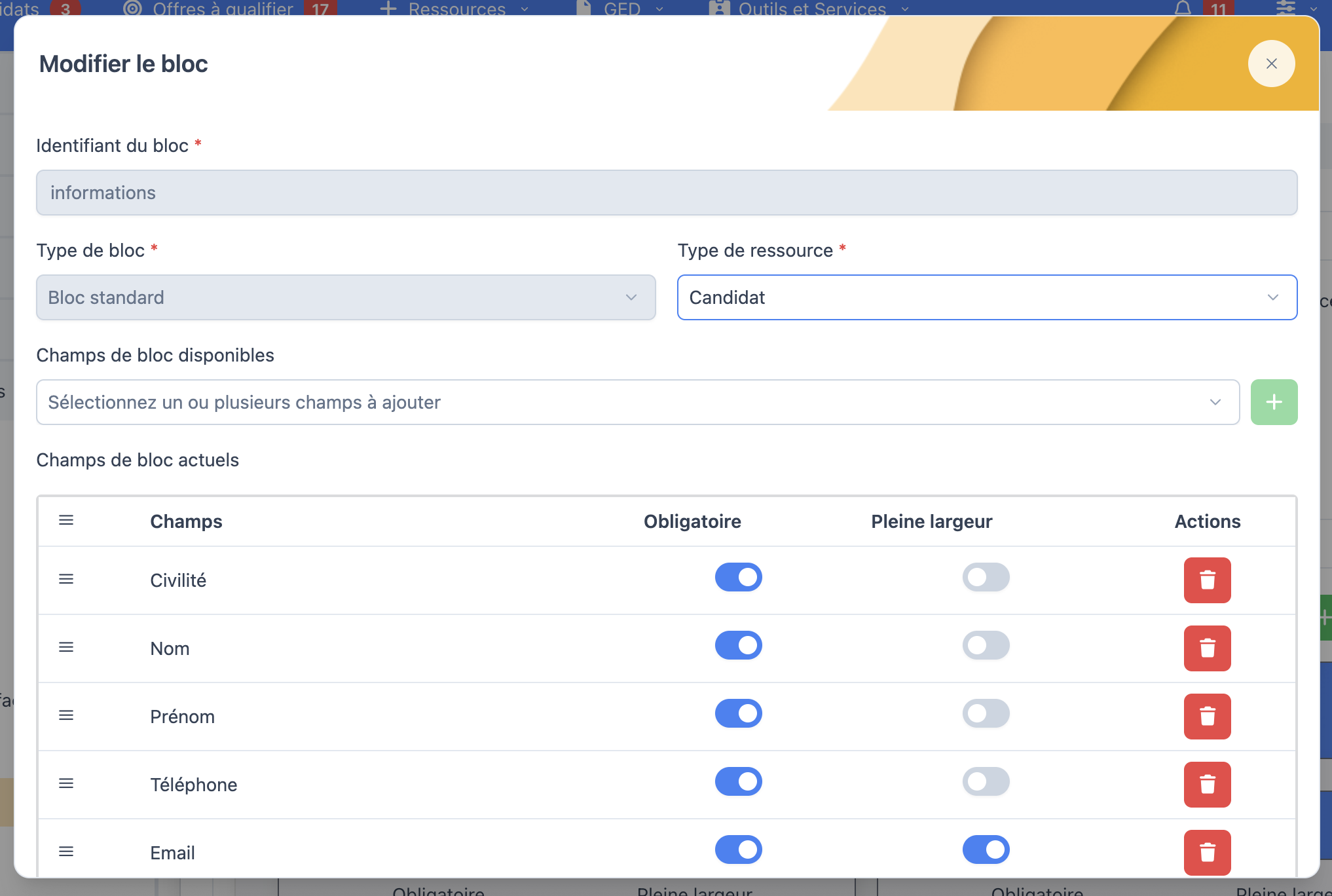Click the green plus add-field button
1332x896 pixels.
pyautogui.click(x=1274, y=402)
